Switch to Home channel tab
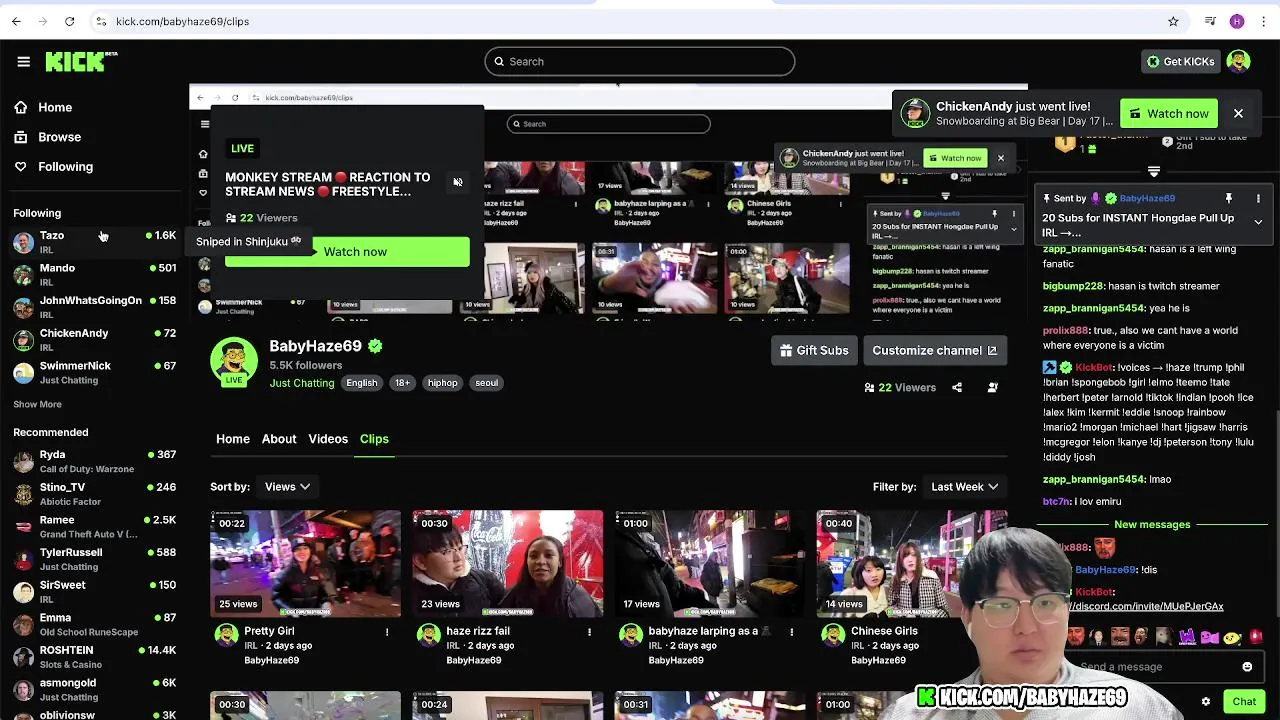1280x720 pixels. tap(233, 439)
